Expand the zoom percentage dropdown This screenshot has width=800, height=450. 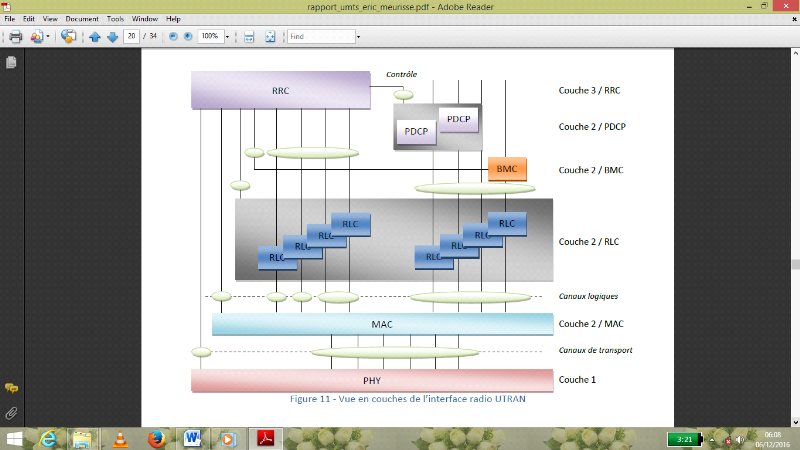227,37
